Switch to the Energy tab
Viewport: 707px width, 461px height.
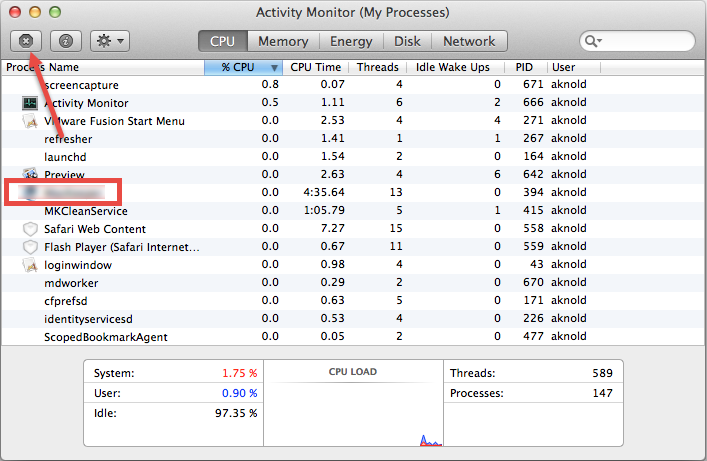[351, 41]
